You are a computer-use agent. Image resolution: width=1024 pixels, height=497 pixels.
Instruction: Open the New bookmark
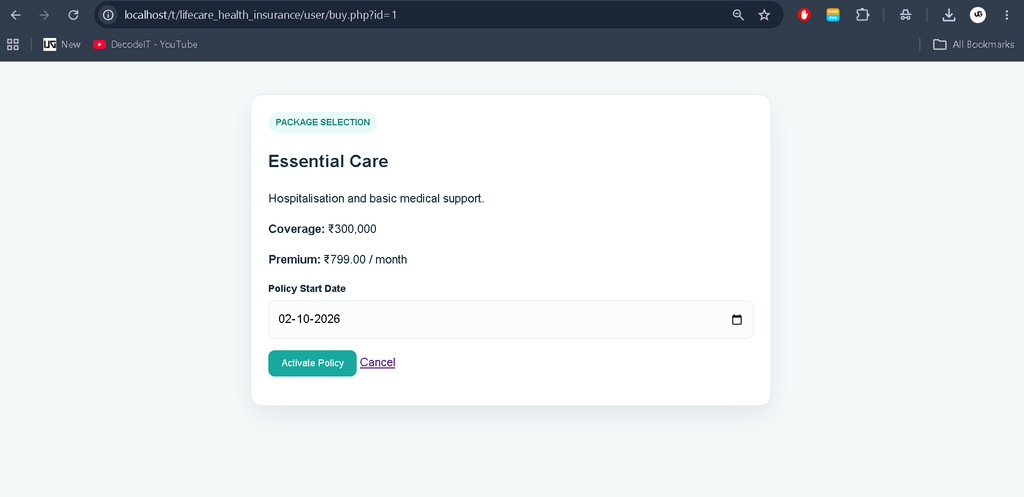click(x=62, y=44)
